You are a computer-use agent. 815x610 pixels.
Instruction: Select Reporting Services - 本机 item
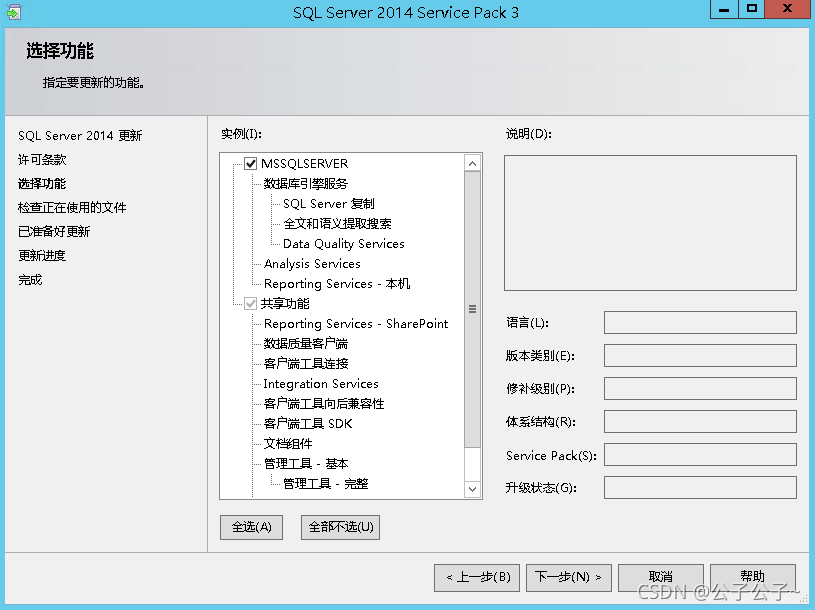pyautogui.click(x=337, y=284)
